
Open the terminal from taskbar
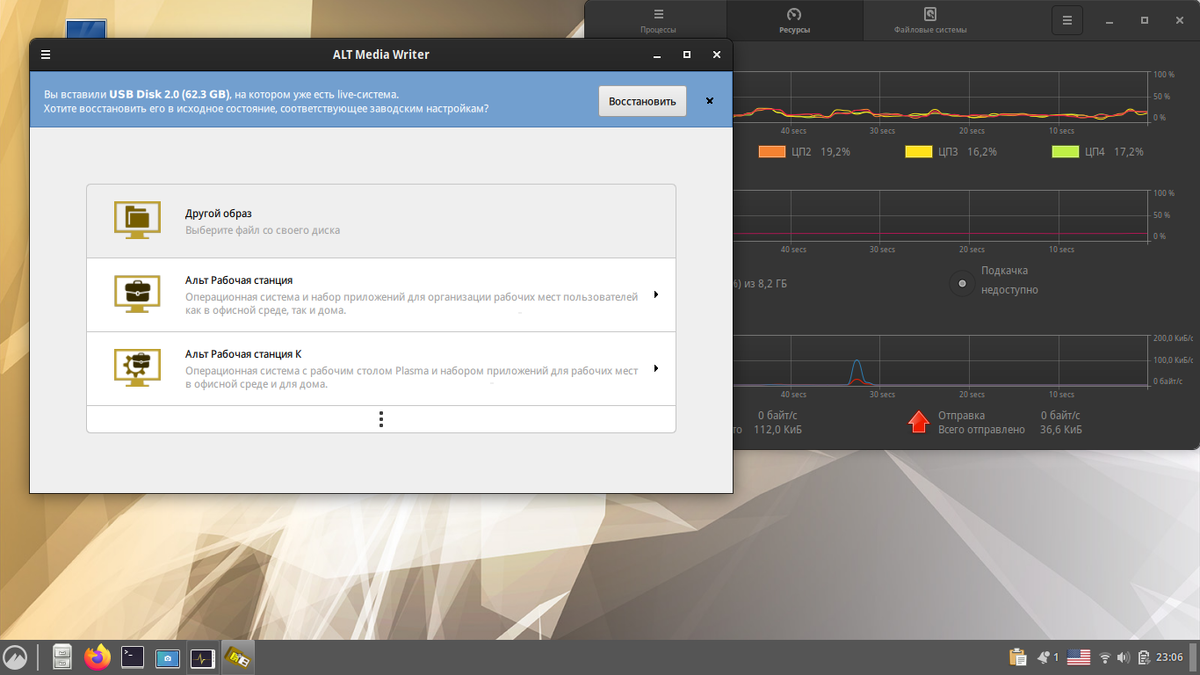[132, 657]
